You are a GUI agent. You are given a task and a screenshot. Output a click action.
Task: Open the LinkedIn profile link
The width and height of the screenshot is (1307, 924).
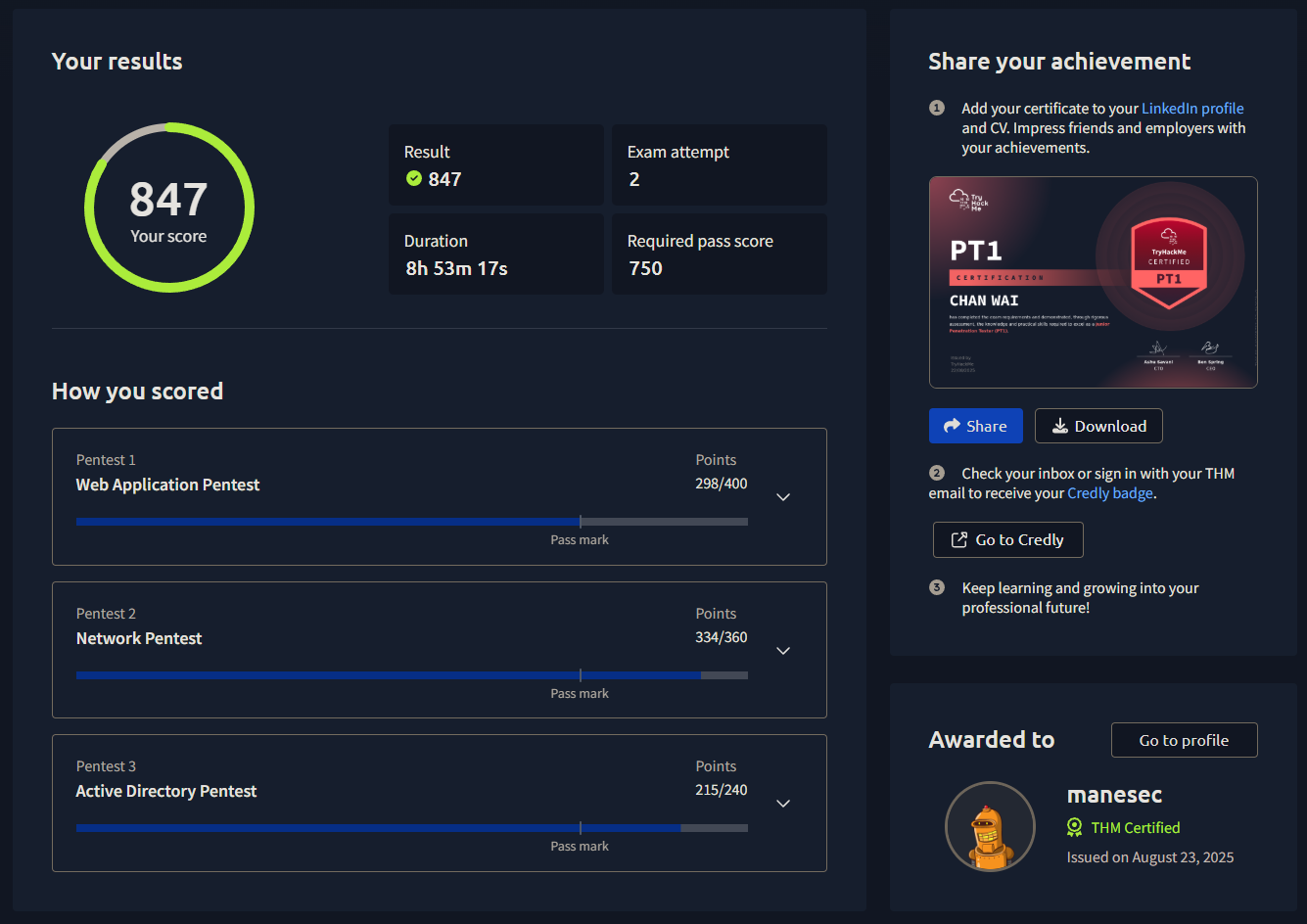coord(1192,109)
